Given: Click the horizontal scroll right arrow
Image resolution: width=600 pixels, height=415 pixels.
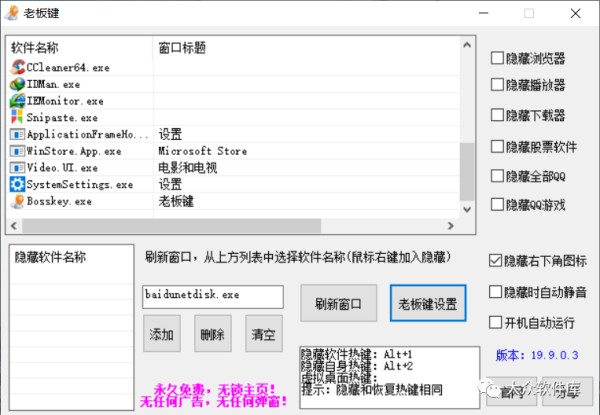Looking at the screenshot, I should point(451,226).
